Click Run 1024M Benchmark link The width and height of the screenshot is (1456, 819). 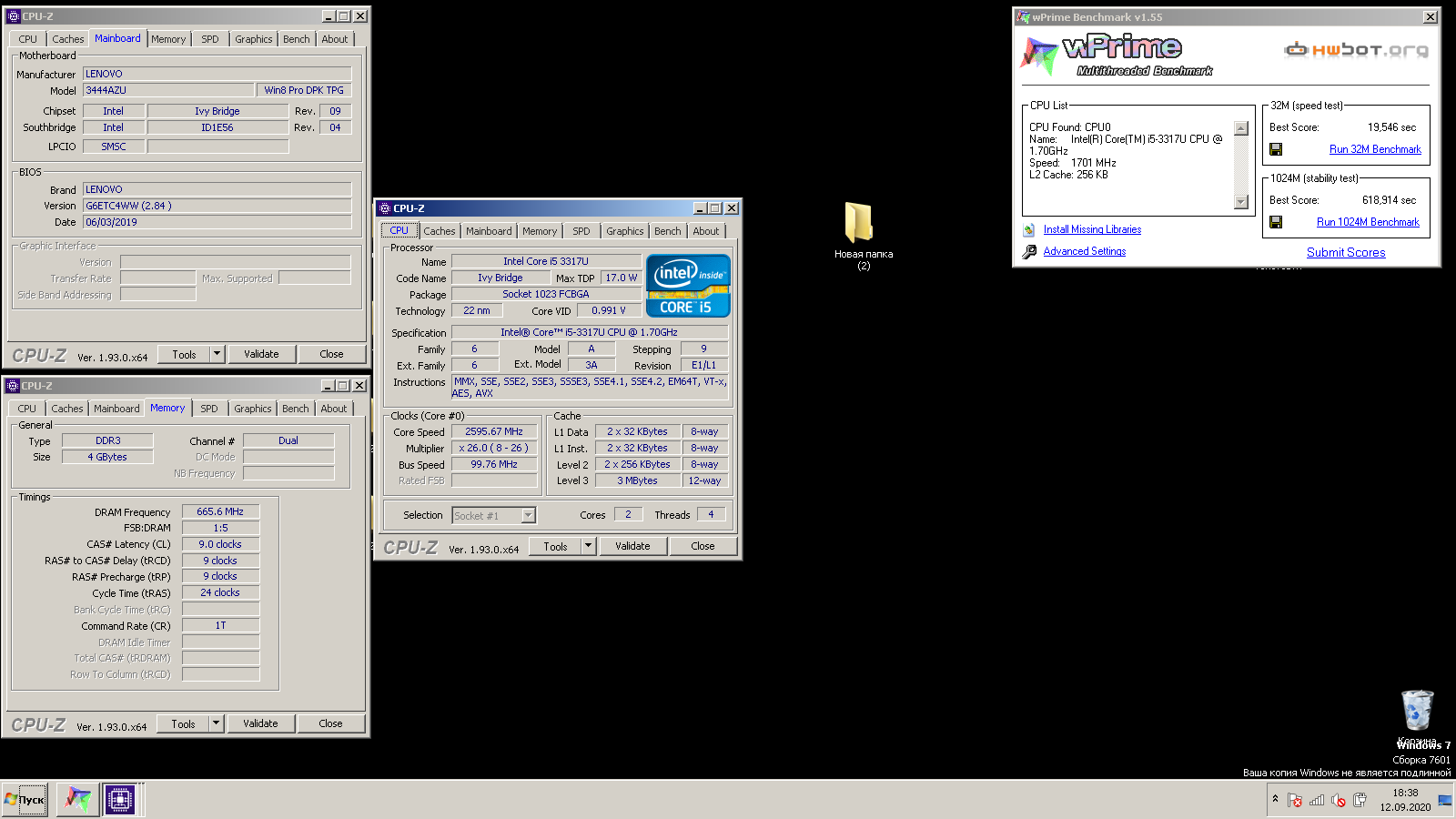tap(1368, 222)
